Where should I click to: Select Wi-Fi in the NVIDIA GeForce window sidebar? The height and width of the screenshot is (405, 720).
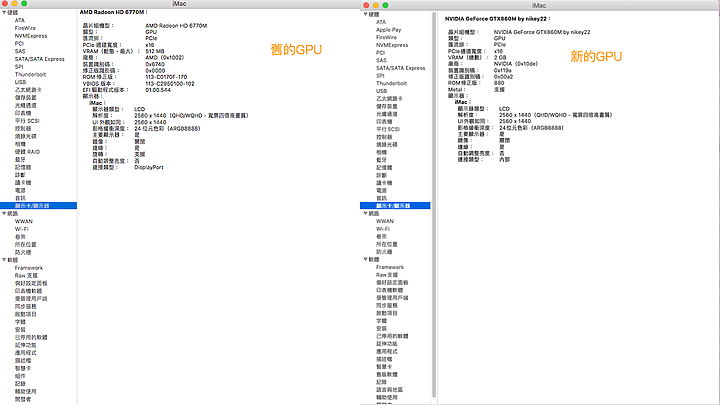pyautogui.click(x=382, y=229)
